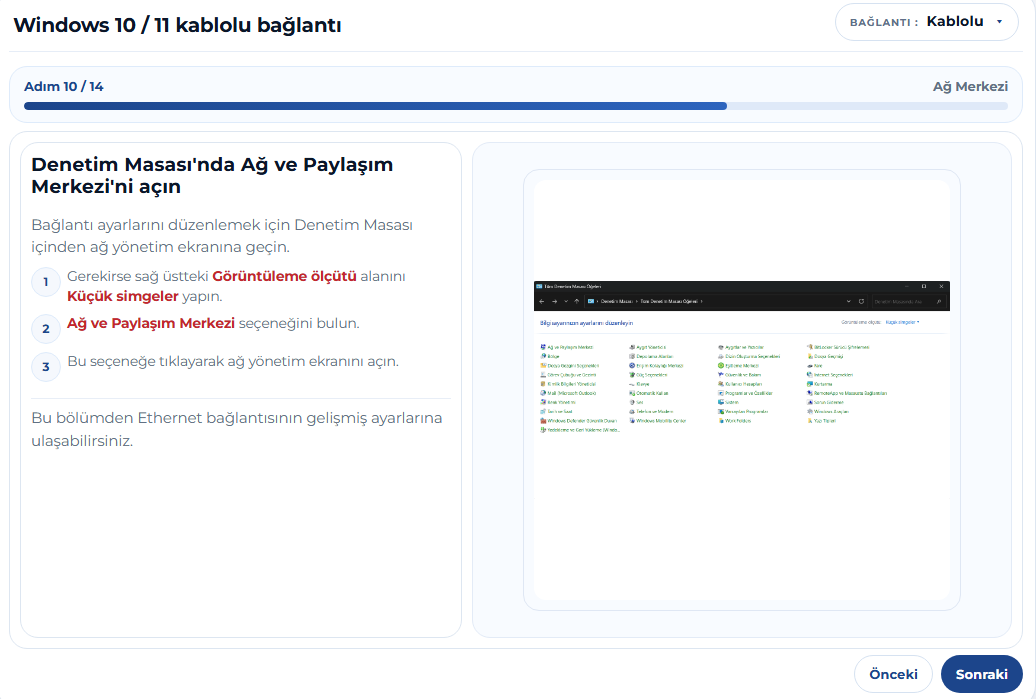
Task: Click the 'Ağ Merkezi' step title
Action: pos(970,87)
